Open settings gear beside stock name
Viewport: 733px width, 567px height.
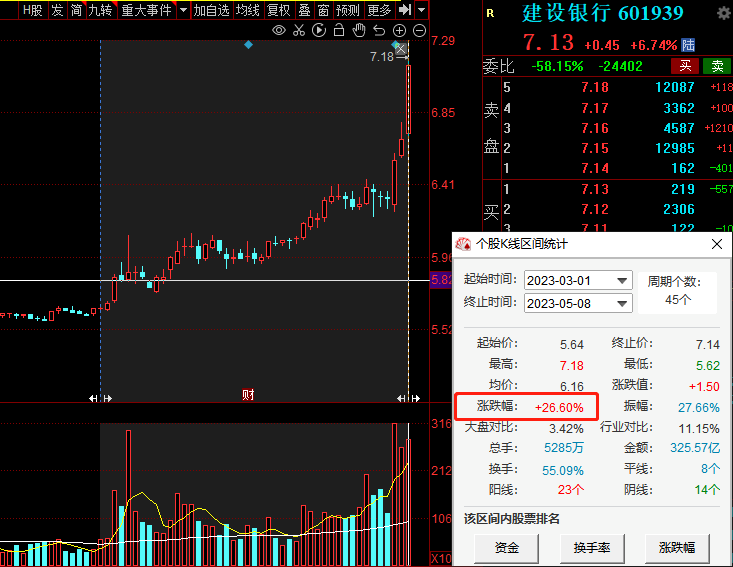[723, 14]
